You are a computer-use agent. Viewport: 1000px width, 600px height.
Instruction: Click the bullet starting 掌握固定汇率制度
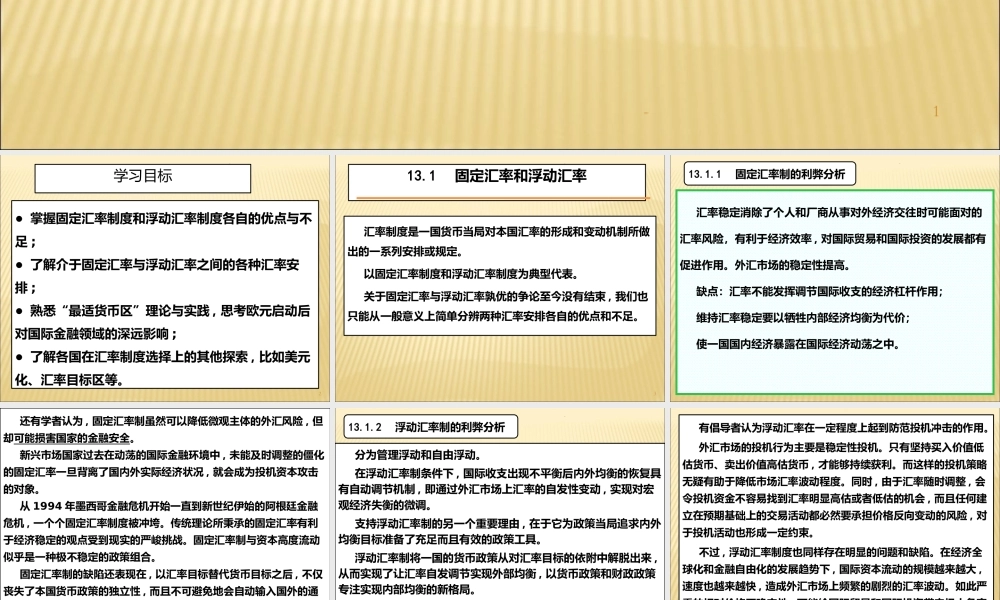pos(164,230)
